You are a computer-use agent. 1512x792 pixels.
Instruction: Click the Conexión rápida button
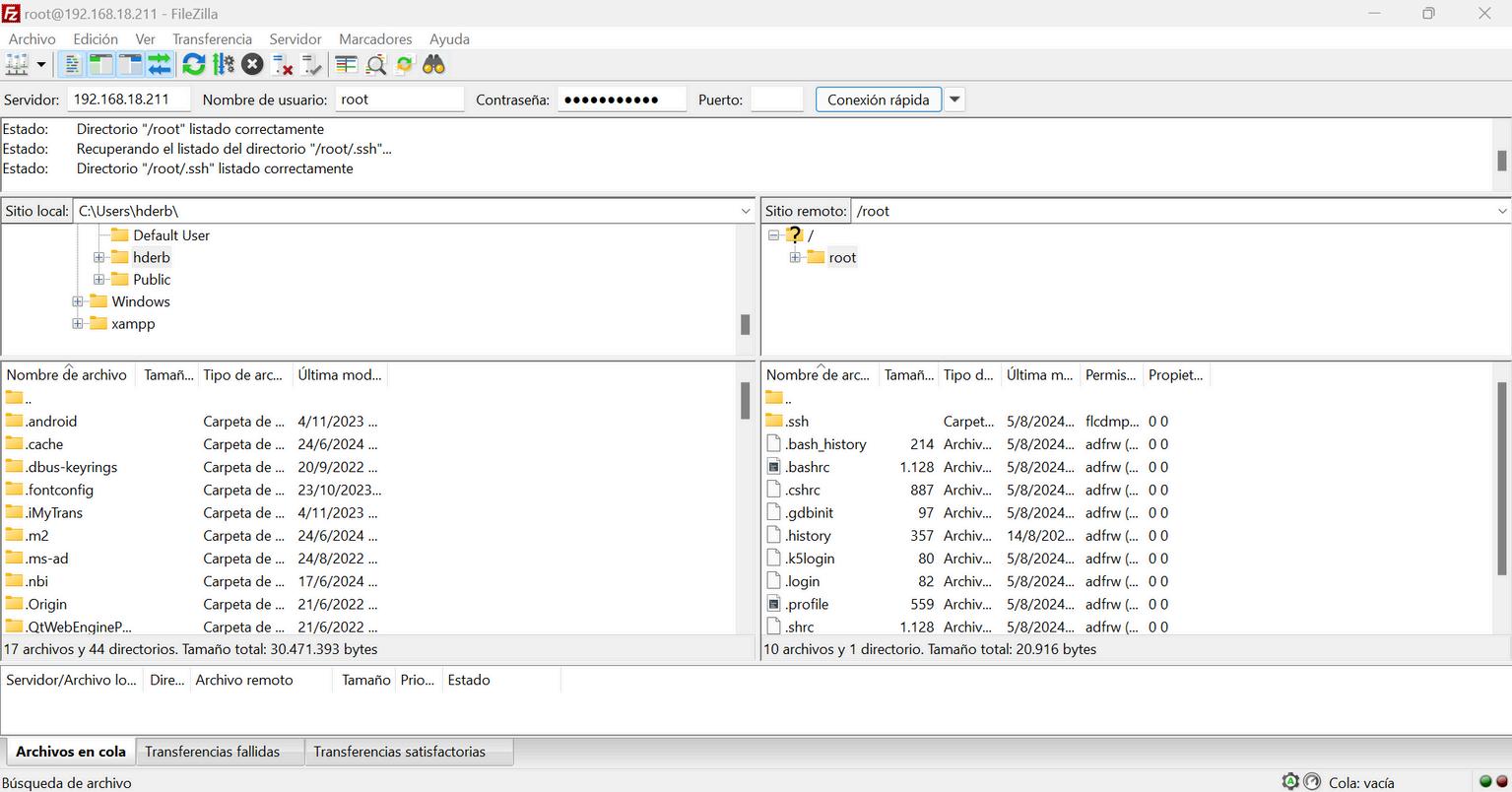(x=879, y=99)
